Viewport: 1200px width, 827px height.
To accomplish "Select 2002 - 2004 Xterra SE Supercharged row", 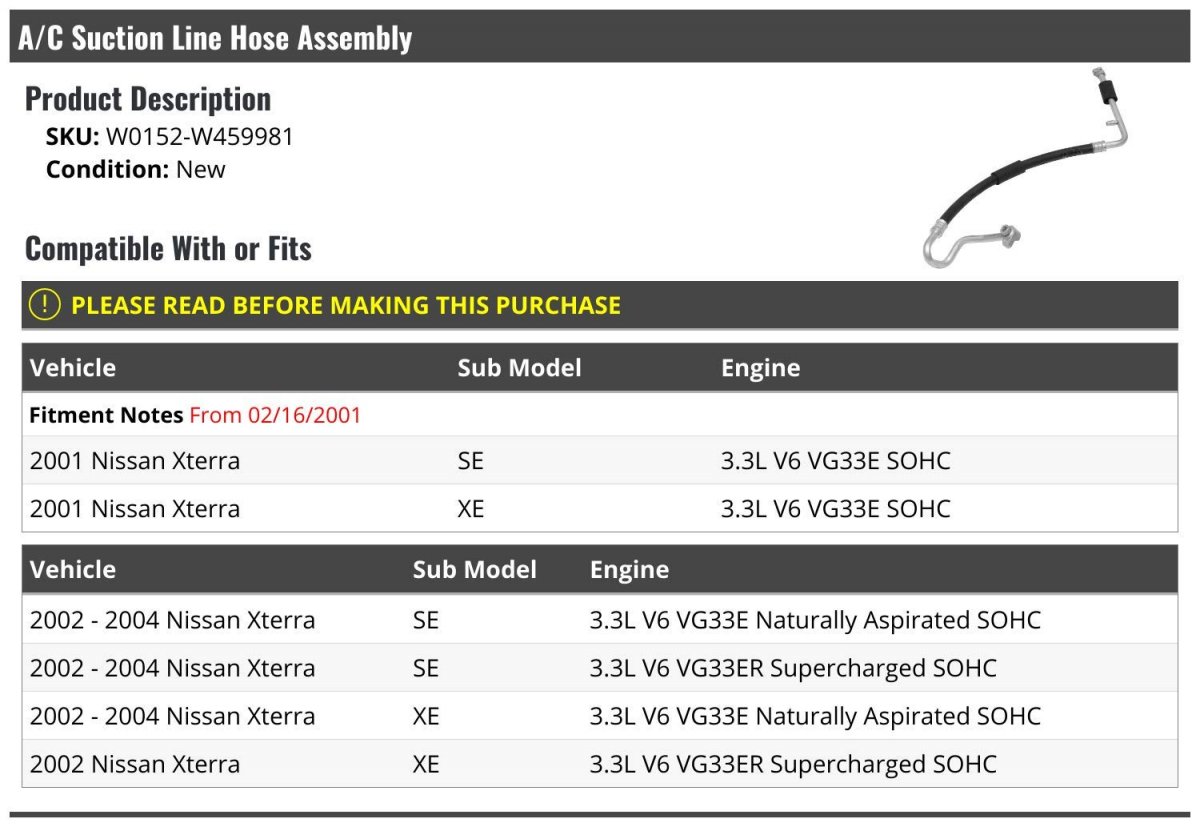I will 600,668.
